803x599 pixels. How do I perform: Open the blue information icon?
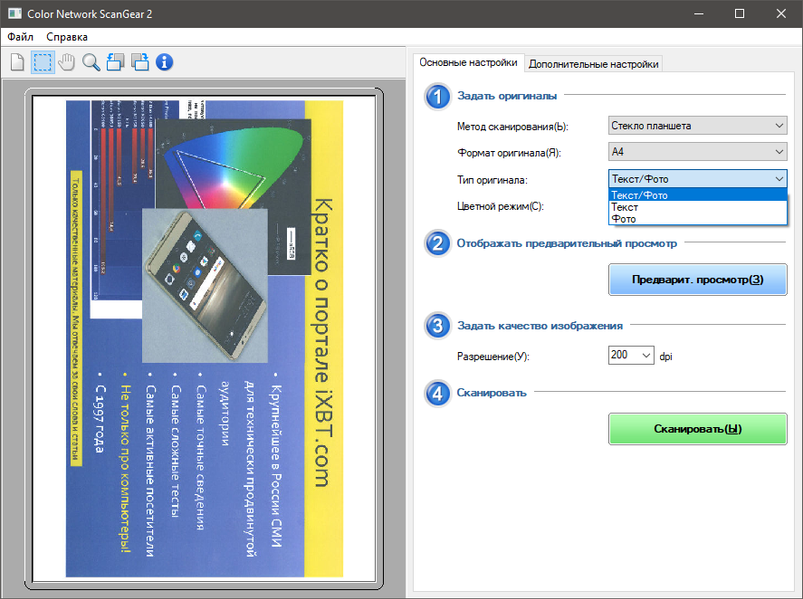point(164,62)
